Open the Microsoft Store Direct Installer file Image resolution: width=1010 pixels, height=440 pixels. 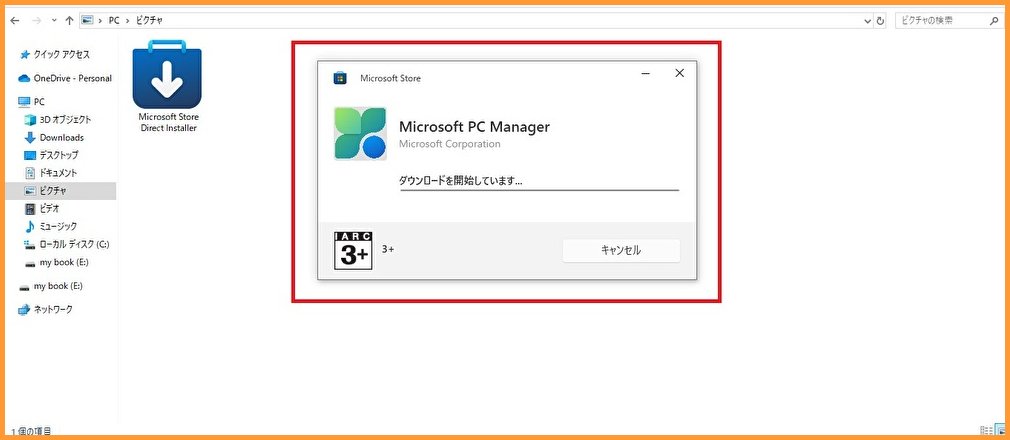(x=167, y=86)
